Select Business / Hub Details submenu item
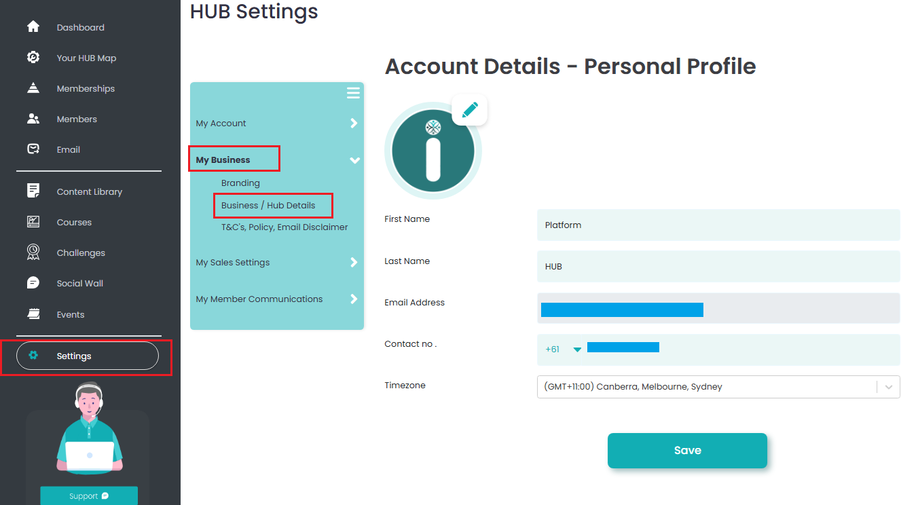The height and width of the screenshot is (505, 920). click(x=268, y=205)
